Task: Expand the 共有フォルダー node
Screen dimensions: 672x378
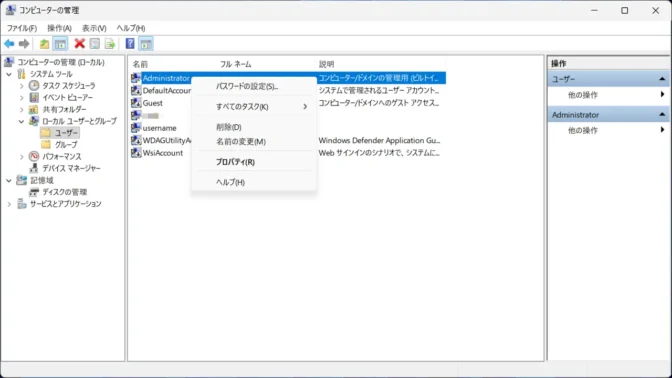Action: tap(21, 110)
